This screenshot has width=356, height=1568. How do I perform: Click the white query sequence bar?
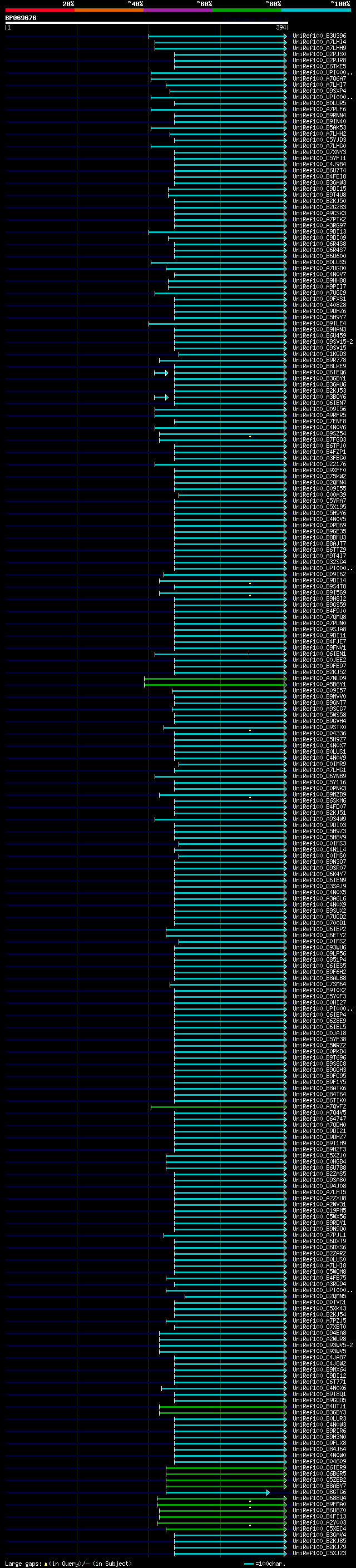[x=147, y=23]
